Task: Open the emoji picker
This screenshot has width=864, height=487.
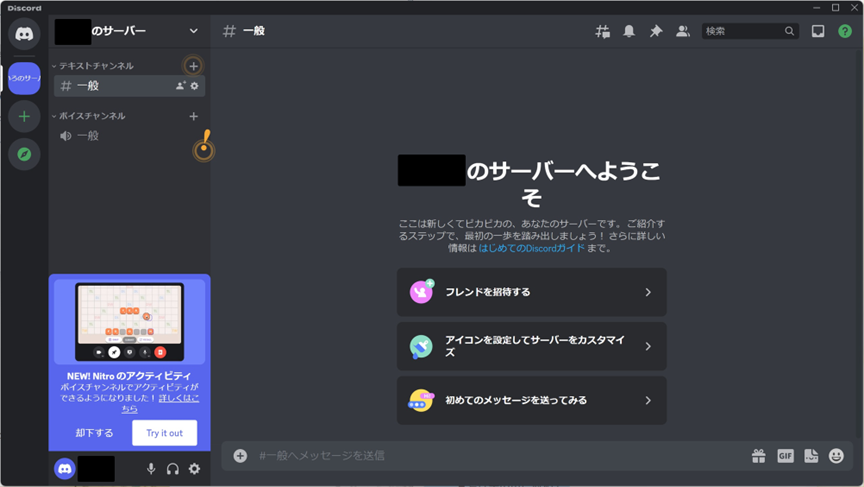Action: [836, 456]
